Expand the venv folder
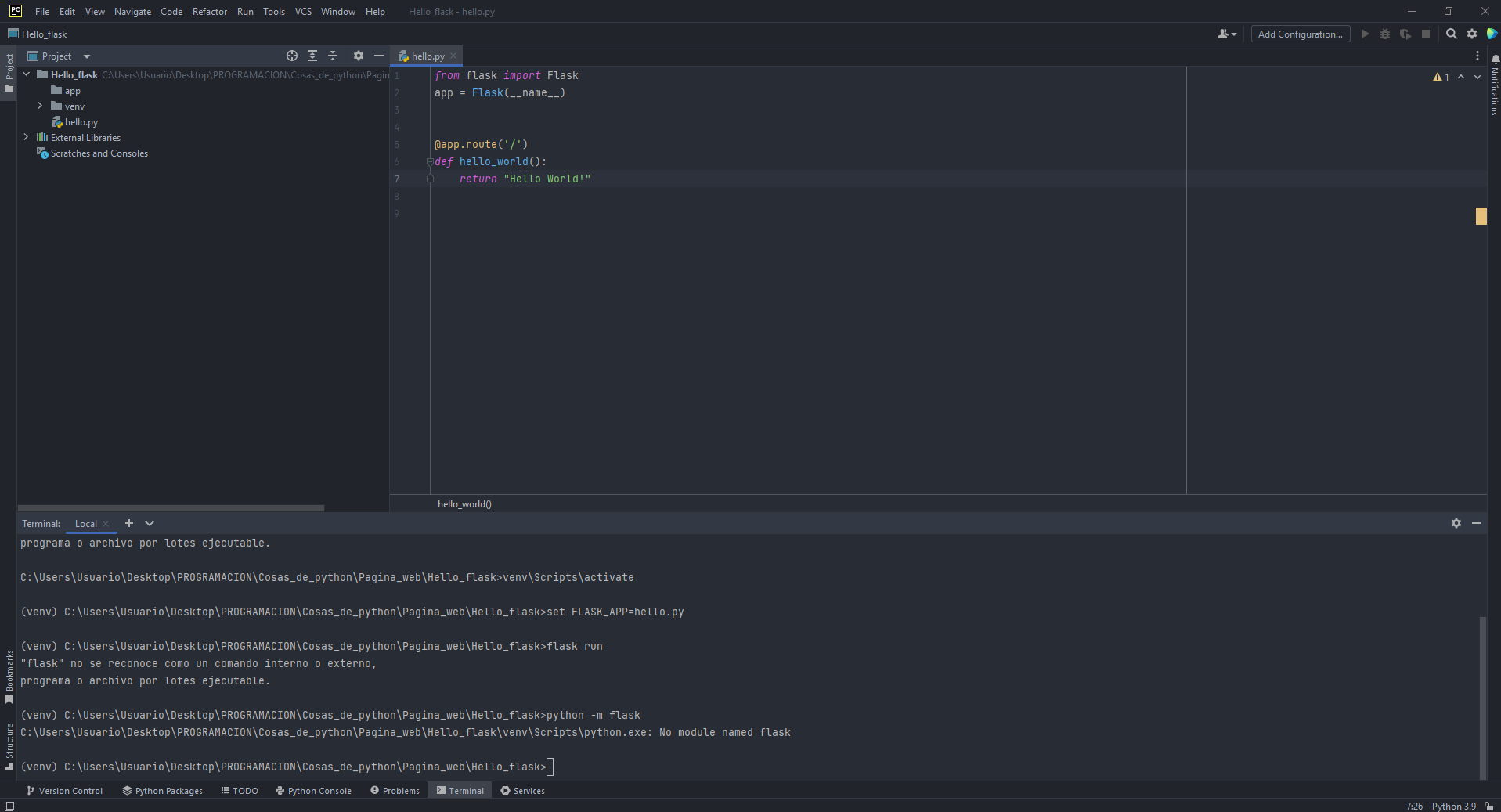Screen dimensions: 1501x812 pyautogui.click(x=40, y=106)
